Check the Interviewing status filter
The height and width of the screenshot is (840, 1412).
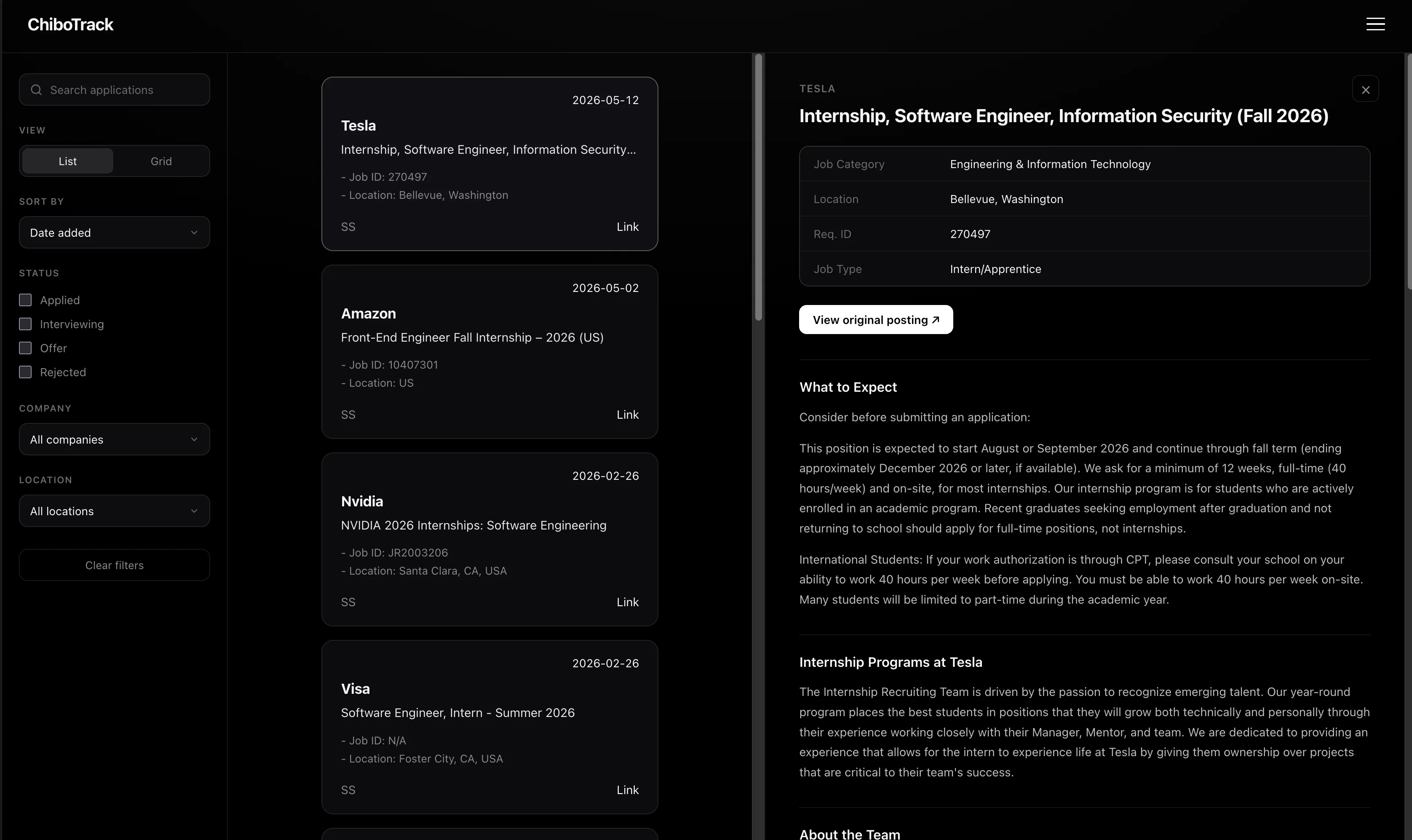tap(25, 324)
